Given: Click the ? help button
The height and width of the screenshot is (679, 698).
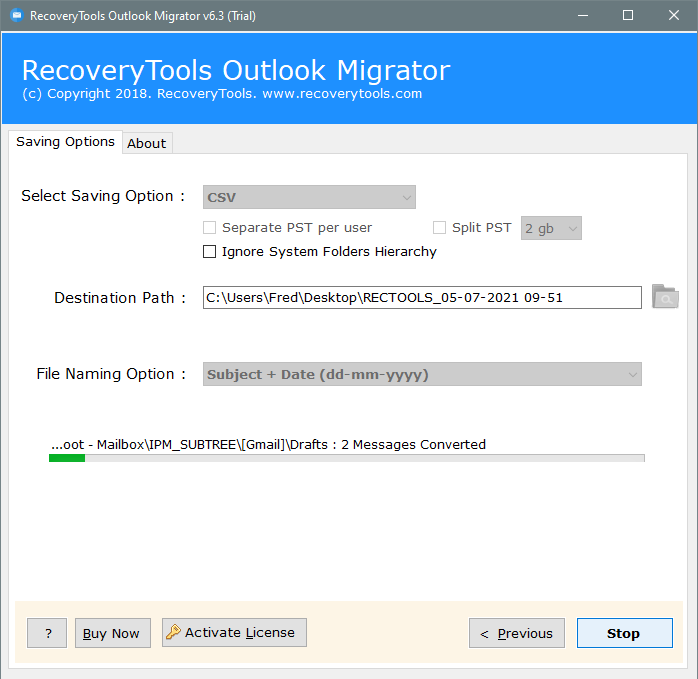Looking at the screenshot, I should point(47,633).
